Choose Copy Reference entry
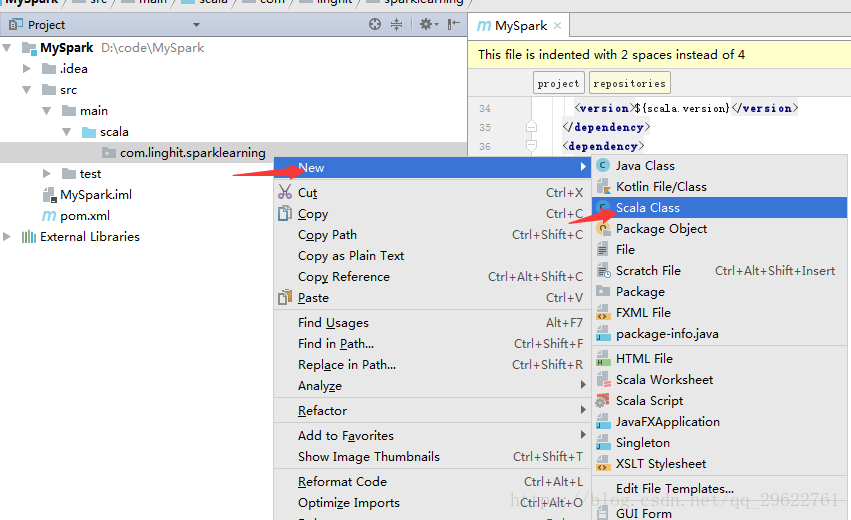 point(432,276)
